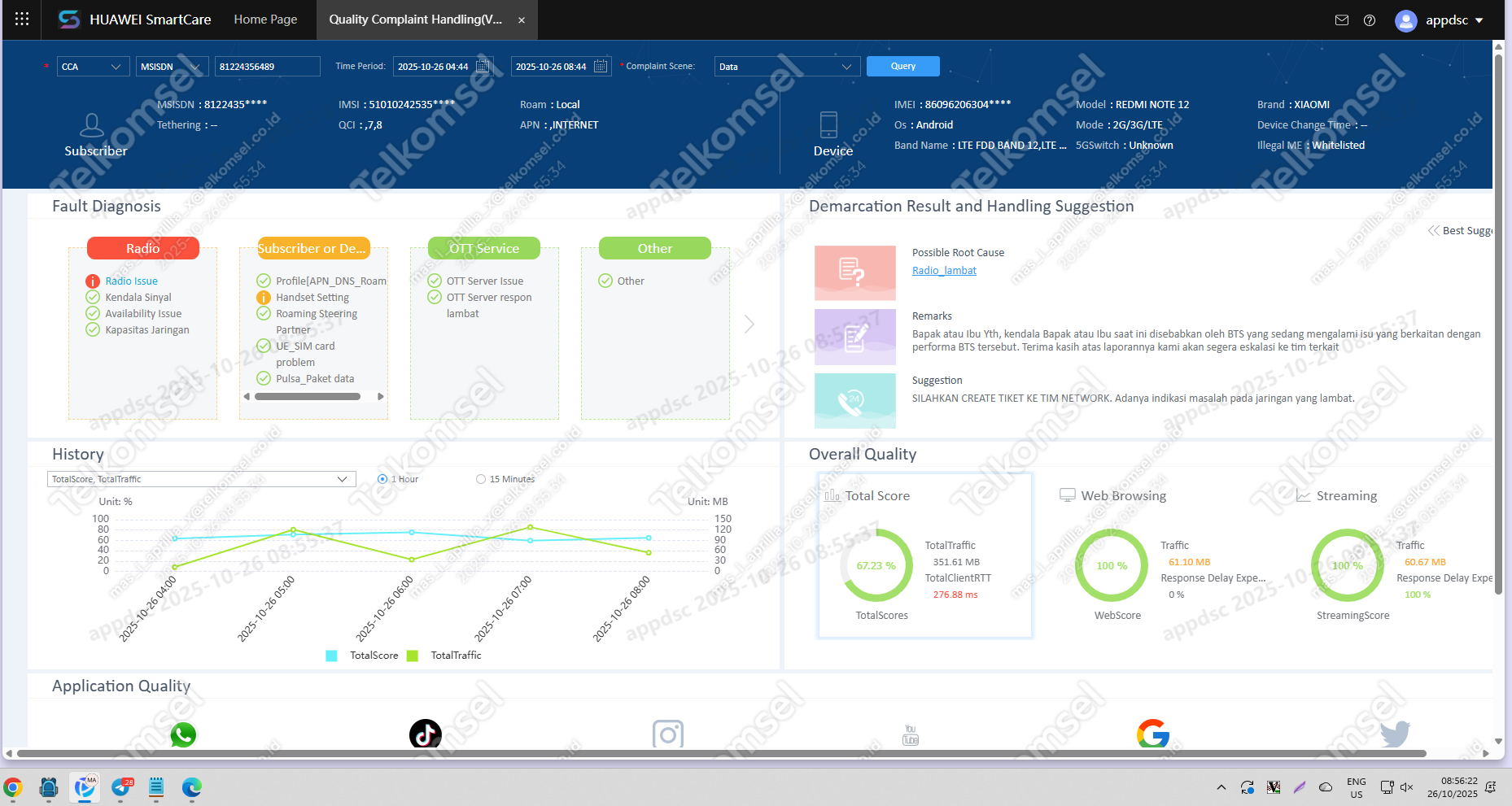
Task: Open the help question mark icon
Action: coord(1370,20)
